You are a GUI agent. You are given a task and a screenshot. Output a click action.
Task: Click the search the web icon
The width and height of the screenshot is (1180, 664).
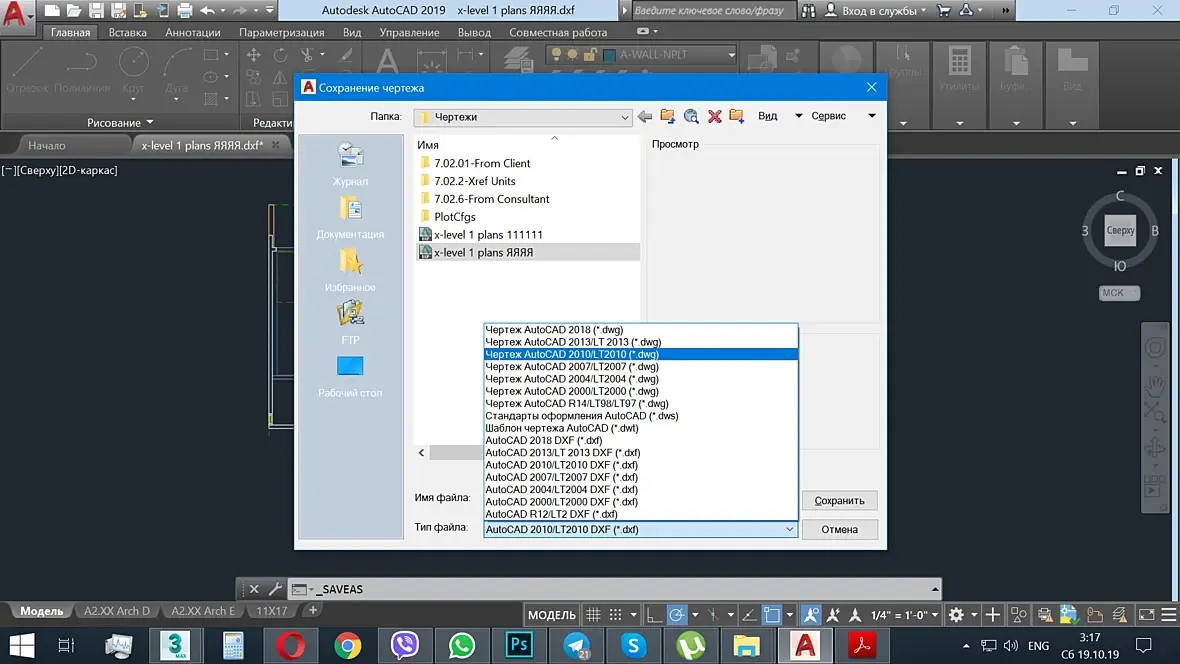click(x=691, y=116)
